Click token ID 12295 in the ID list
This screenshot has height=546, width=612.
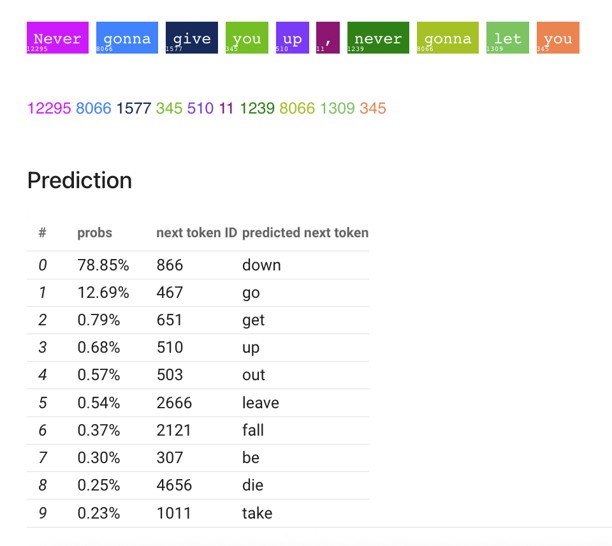coord(49,108)
